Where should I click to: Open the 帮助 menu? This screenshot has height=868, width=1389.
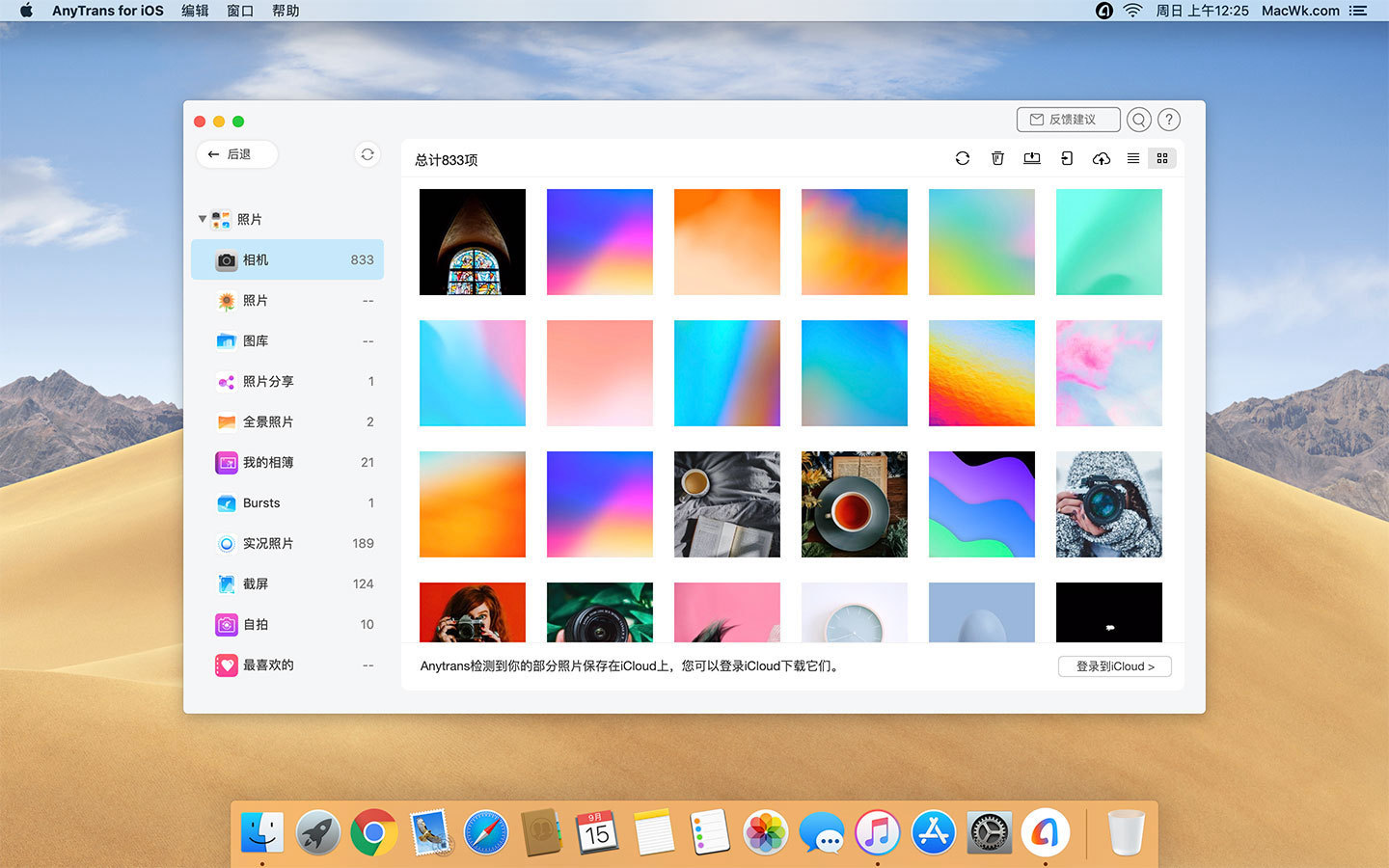click(x=286, y=11)
